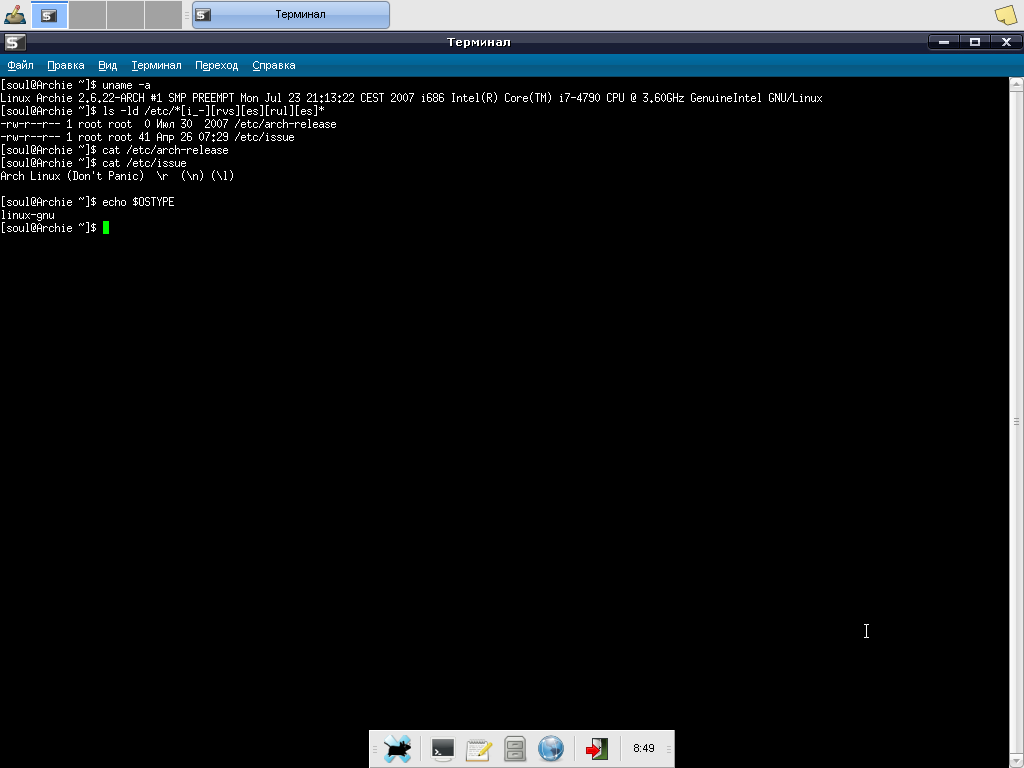Click the Терминал taskbar button
The height and width of the screenshot is (768, 1024).
(291, 15)
